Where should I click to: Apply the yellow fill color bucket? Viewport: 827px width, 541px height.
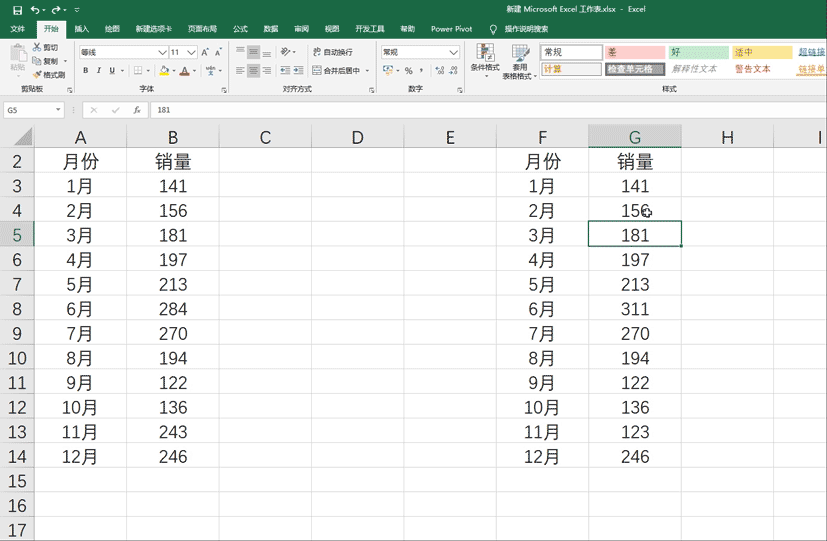164,70
